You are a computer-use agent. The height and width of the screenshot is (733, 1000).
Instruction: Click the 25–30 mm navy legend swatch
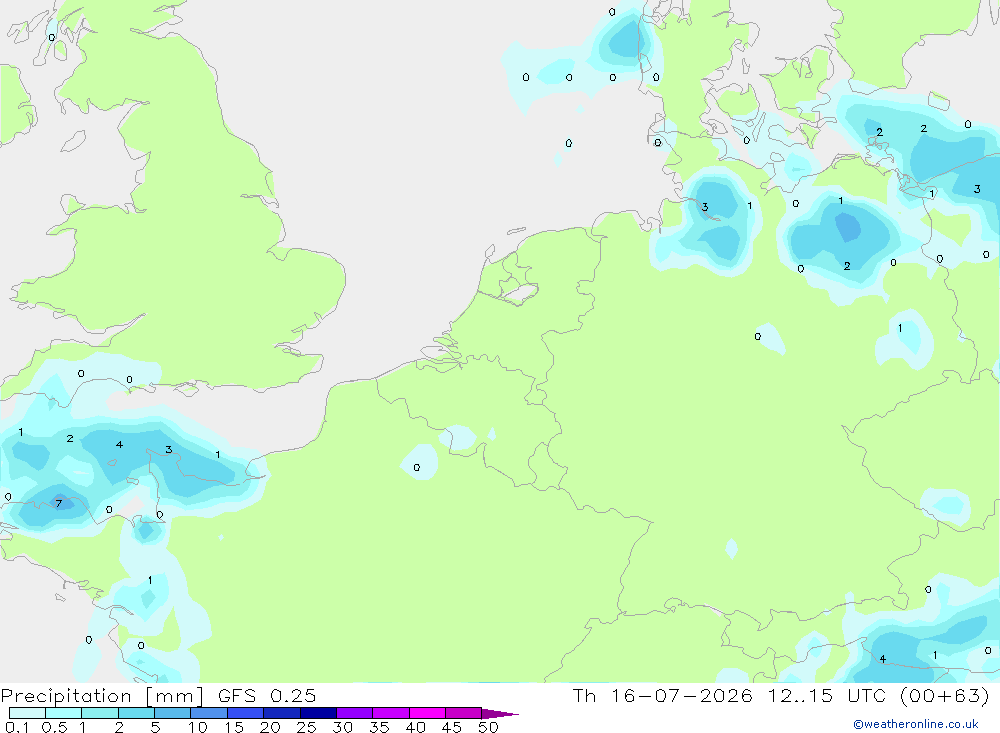(x=318, y=713)
